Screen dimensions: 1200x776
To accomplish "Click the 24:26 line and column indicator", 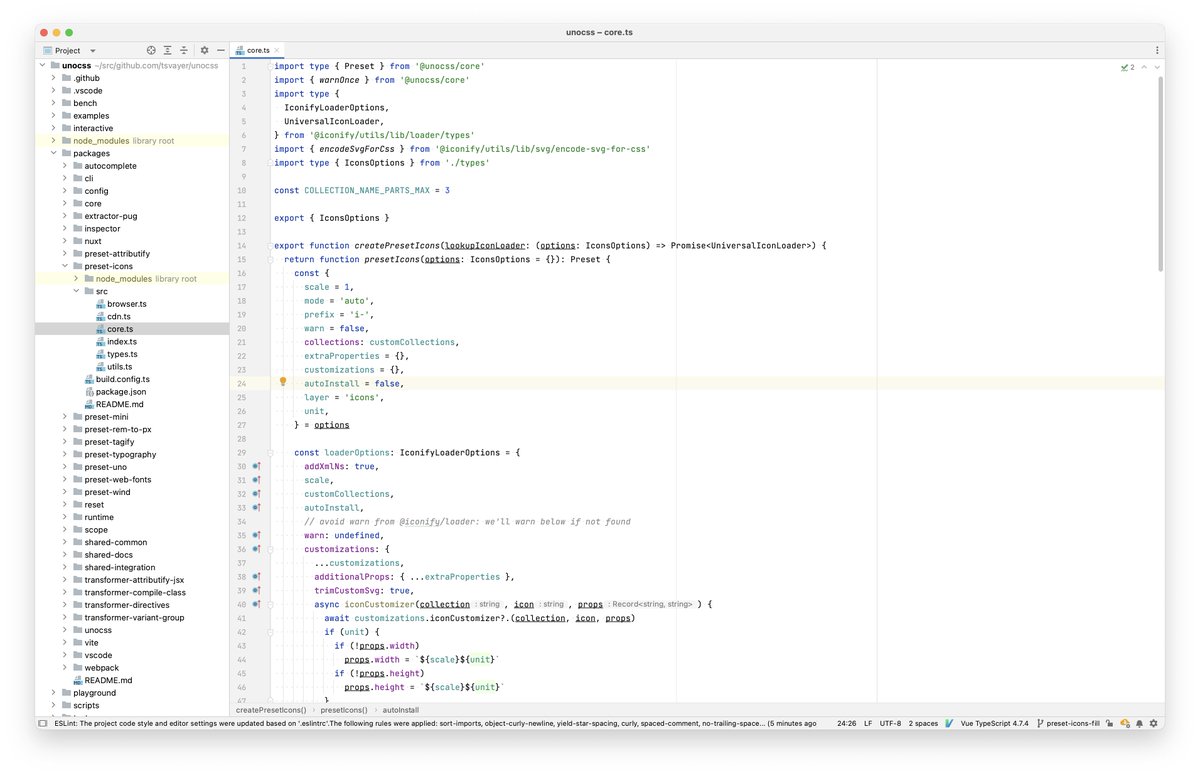I will (x=846, y=723).
